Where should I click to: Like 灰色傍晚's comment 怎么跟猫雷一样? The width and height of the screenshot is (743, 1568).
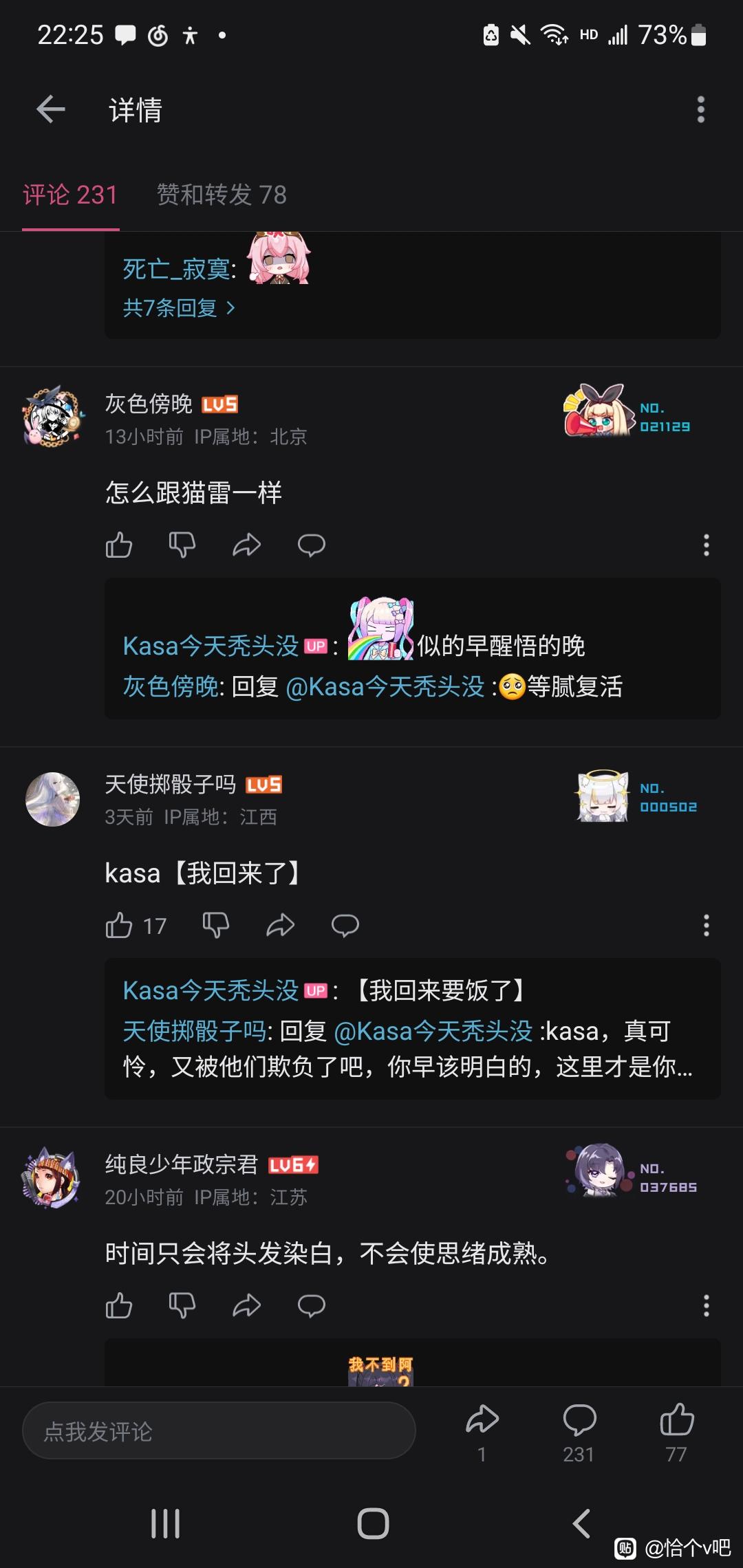119,545
